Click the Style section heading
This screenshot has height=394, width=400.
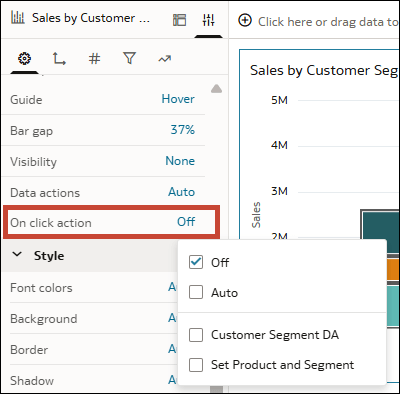[x=49, y=256]
